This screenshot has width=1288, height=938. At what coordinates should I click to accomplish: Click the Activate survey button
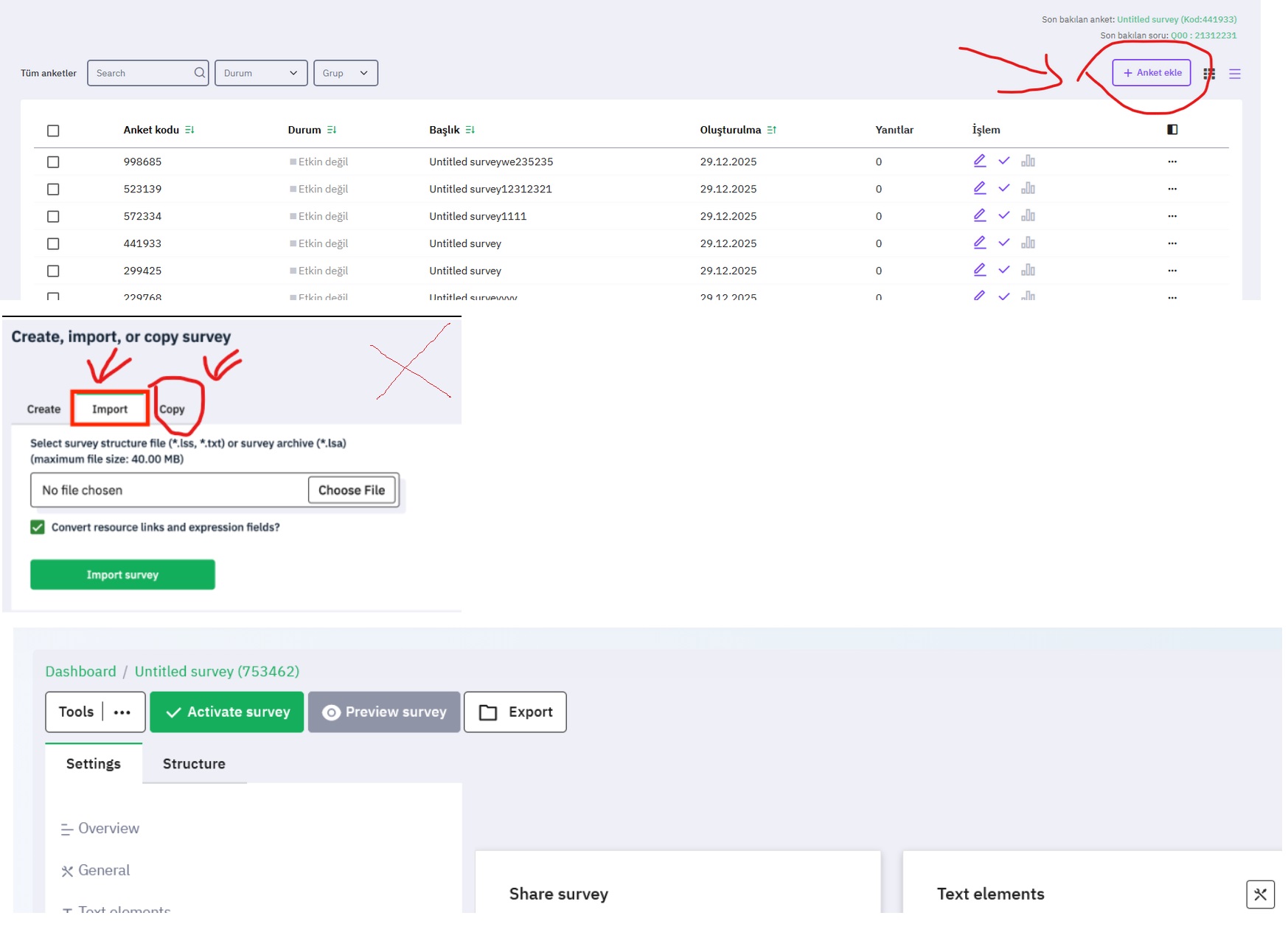click(227, 712)
